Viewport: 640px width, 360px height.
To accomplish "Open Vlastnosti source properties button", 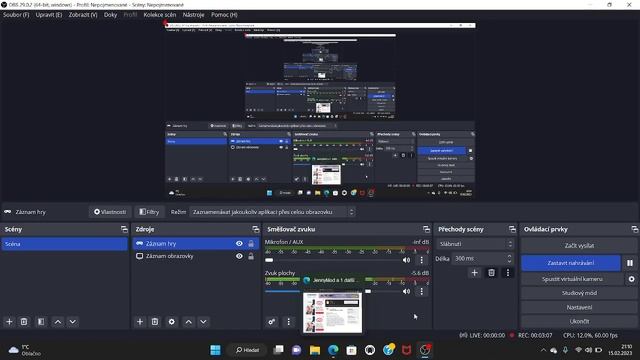I will [110, 212].
